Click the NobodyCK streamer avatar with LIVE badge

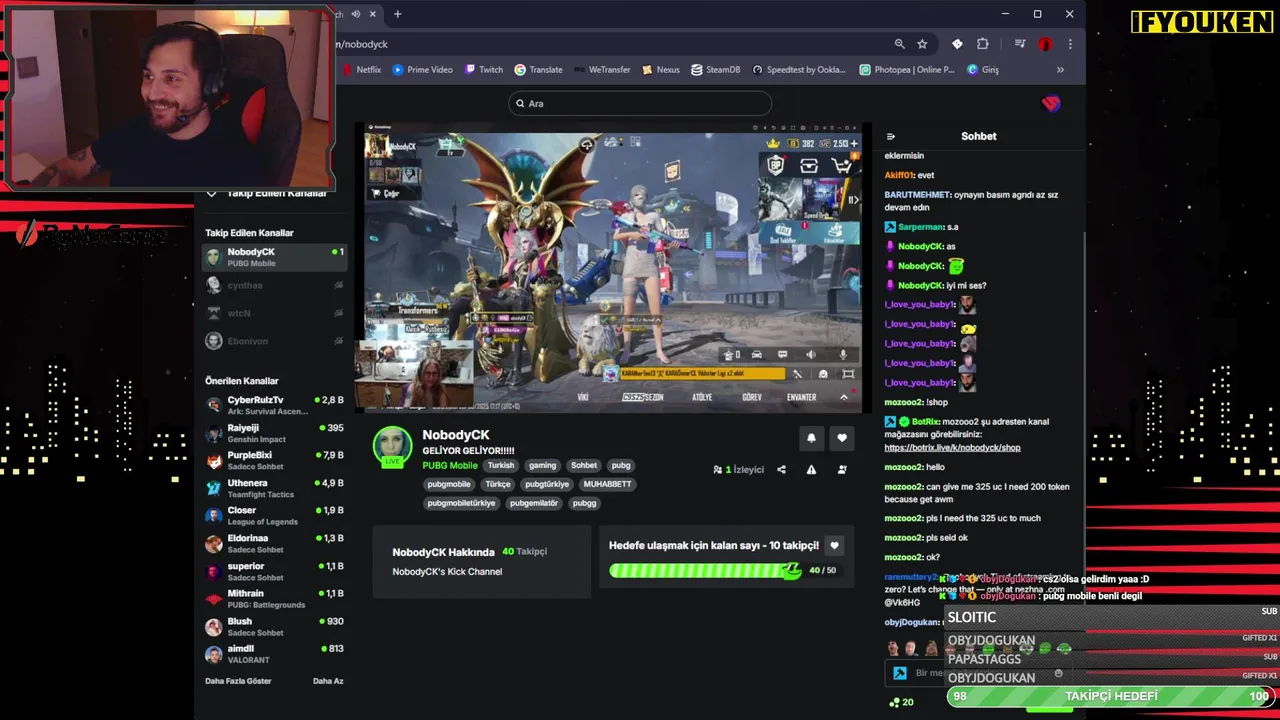(392, 447)
